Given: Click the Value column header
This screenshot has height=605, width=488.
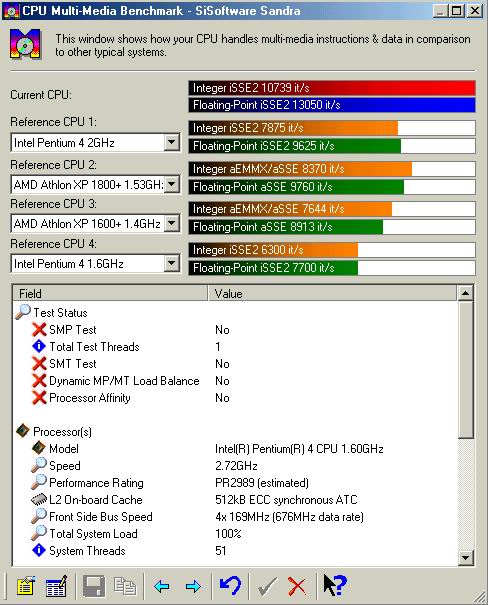Looking at the screenshot, I should [x=332, y=294].
